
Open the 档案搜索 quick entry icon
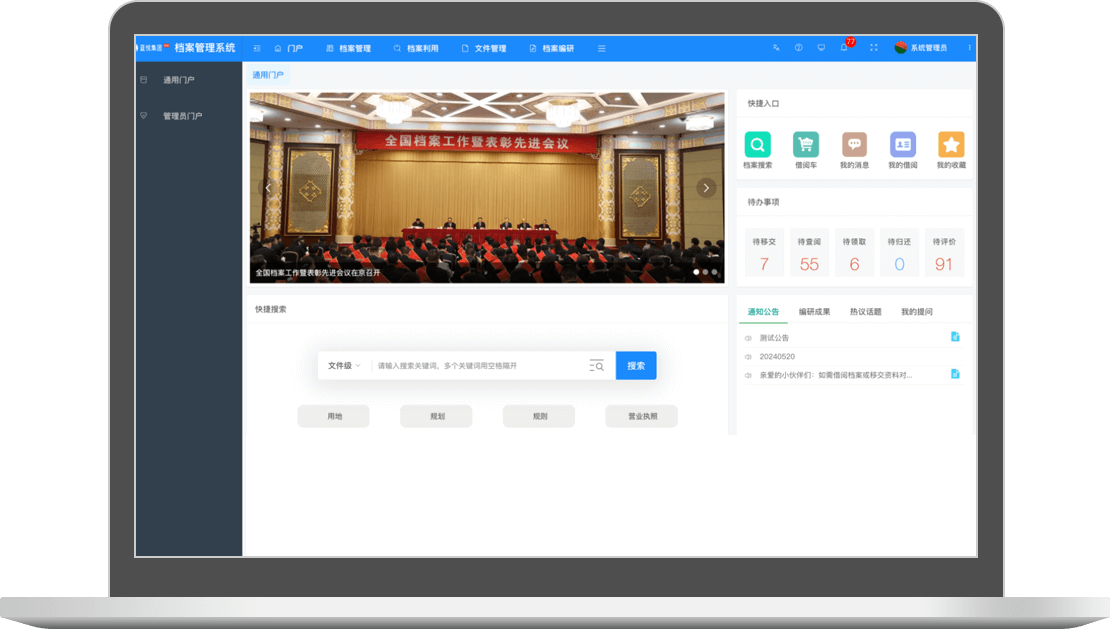tap(758, 145)
